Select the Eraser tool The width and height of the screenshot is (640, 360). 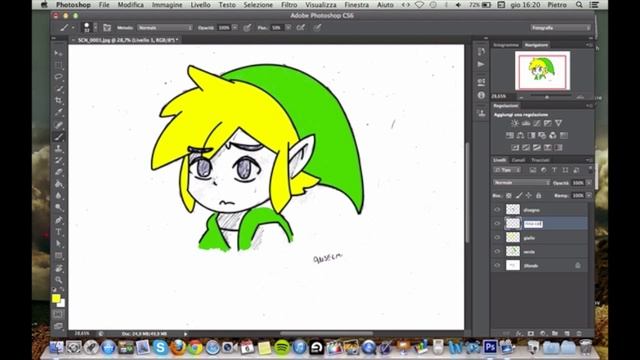pyautogui.click(x=59, y=172)
